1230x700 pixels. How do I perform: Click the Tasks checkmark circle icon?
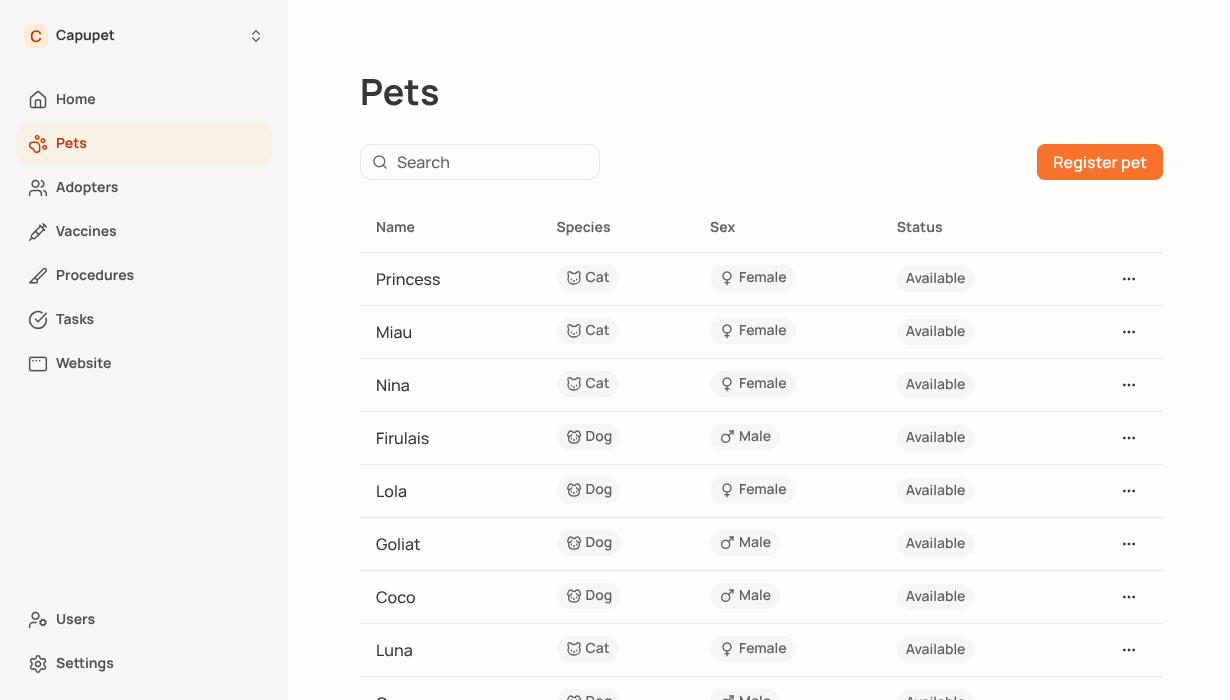pos(38,319)
